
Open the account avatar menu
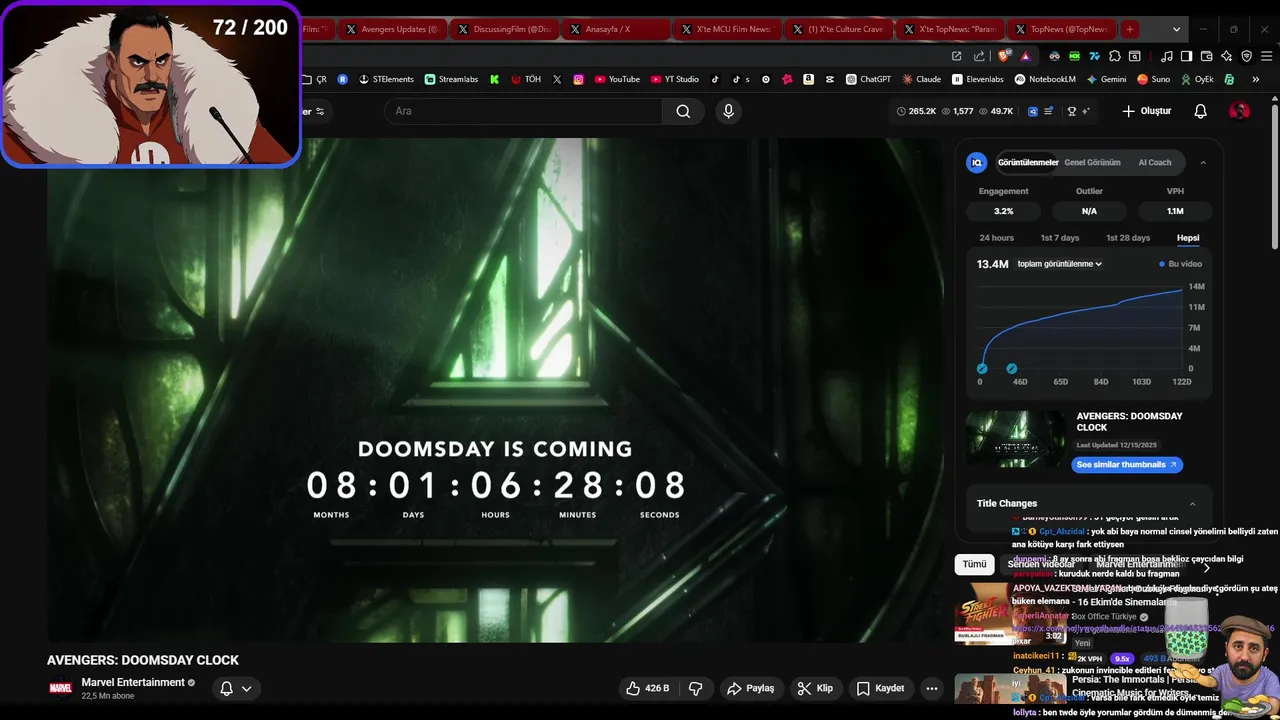point(1239,111)
